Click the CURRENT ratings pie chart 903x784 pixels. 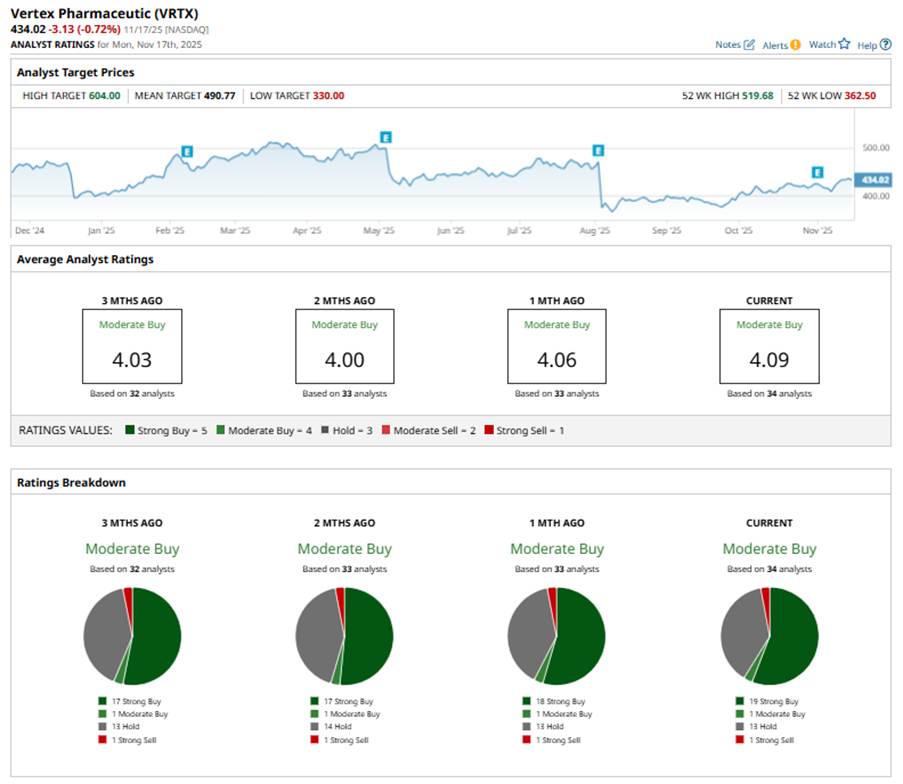pos(769,636)
